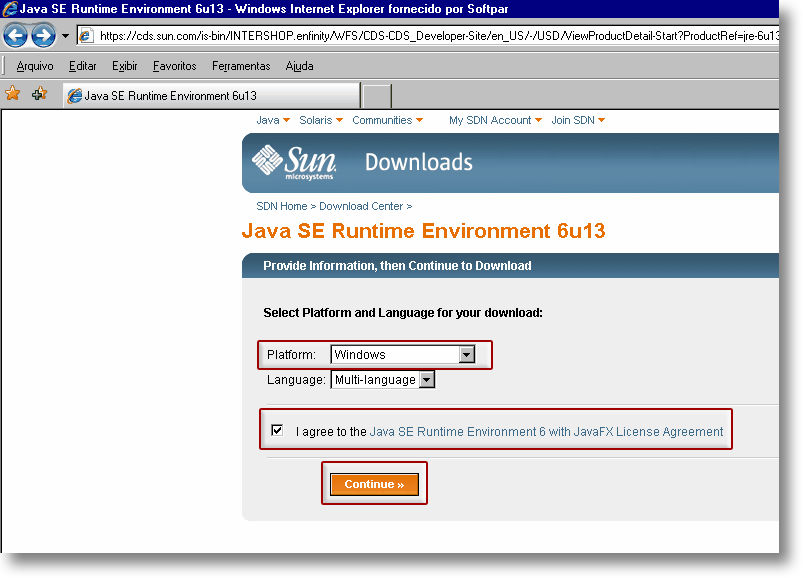Click the Sun Microsystems logo
The height and width of the screenshot is (578, 803).
(294, 162)
